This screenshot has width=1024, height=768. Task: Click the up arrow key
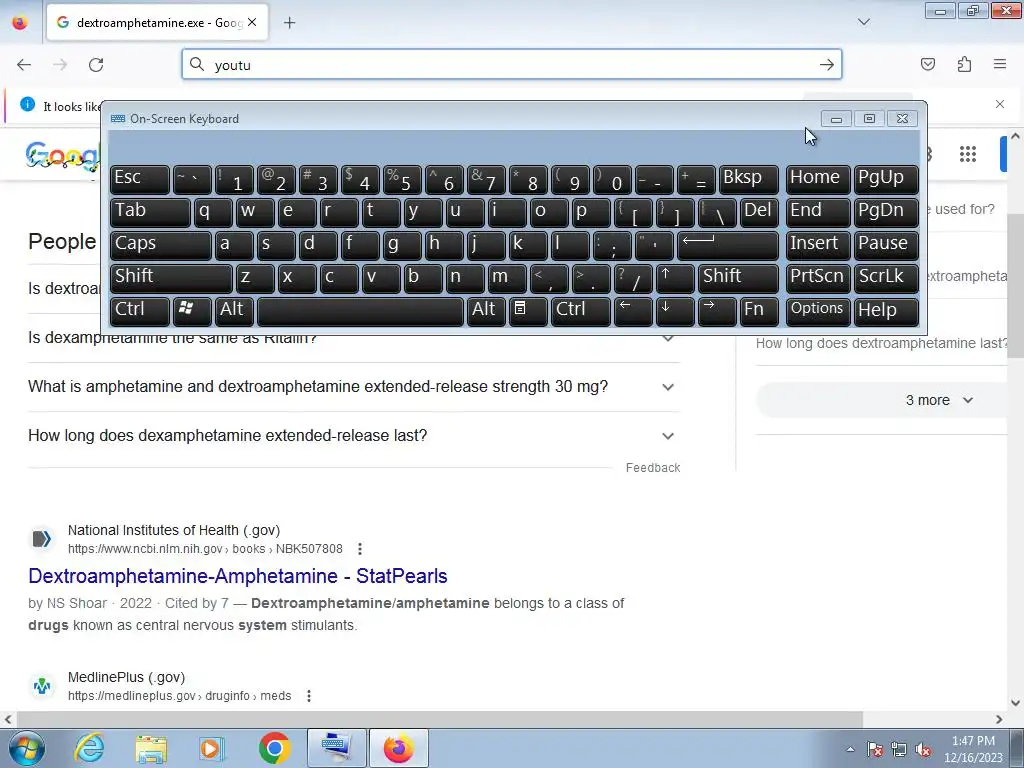click(x=675, y=278)
